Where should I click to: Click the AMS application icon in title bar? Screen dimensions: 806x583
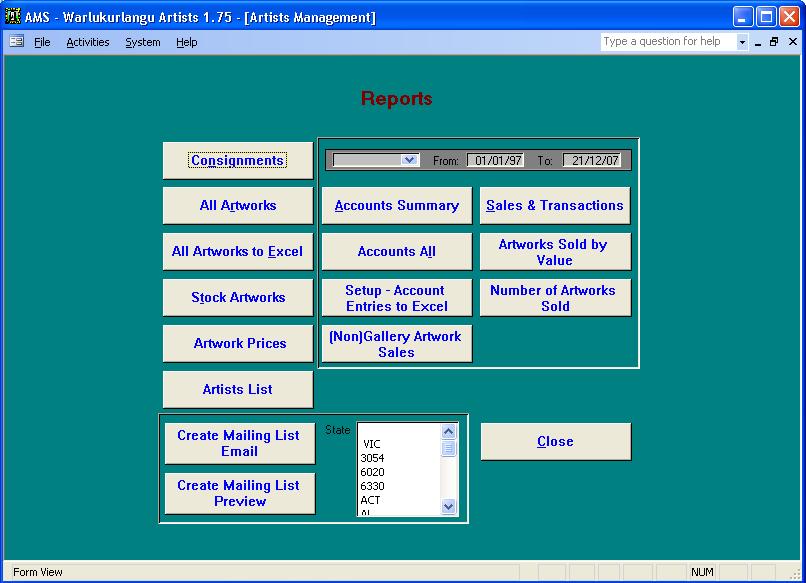(x=12, y=16)
